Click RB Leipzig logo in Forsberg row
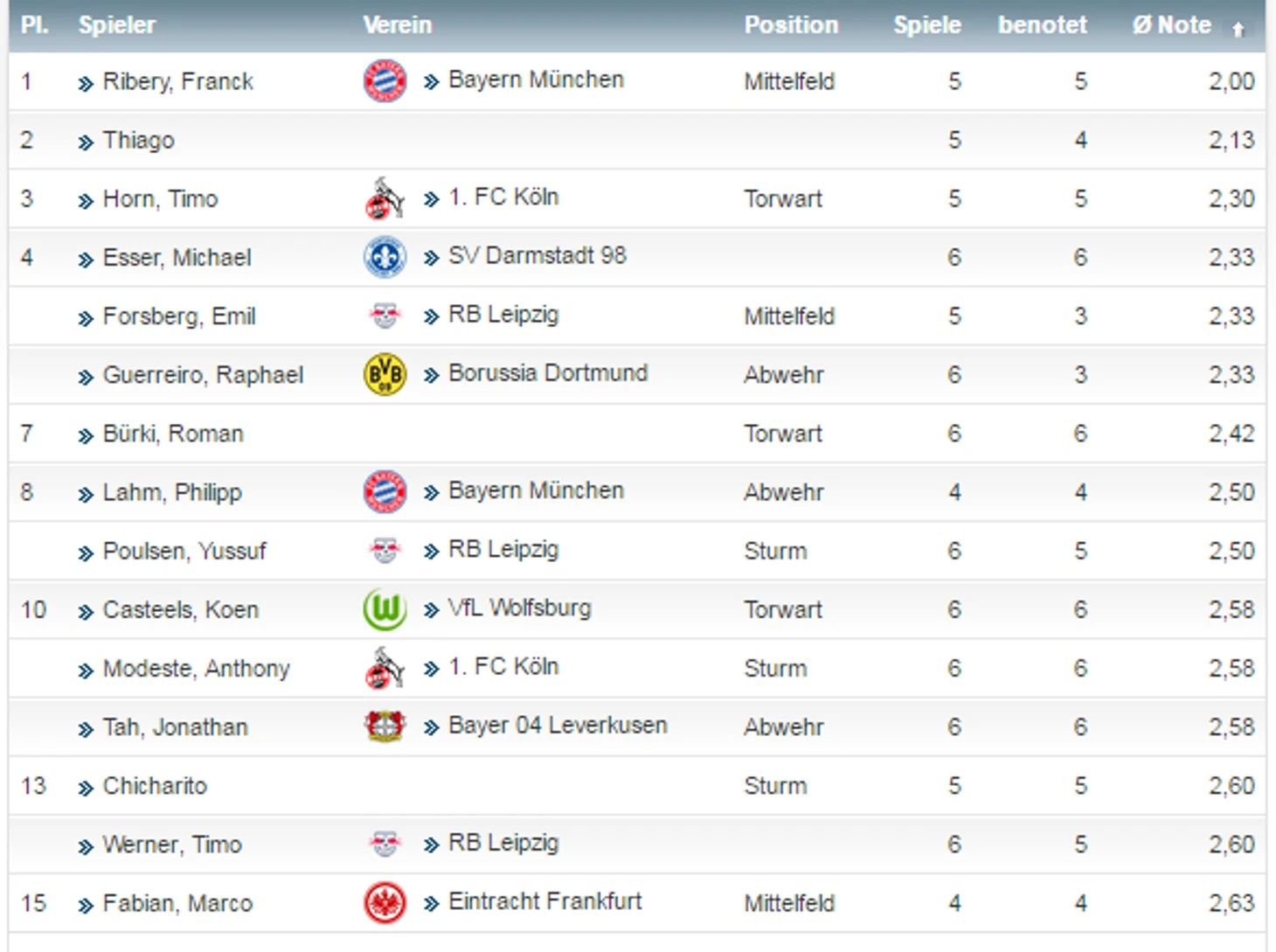The image size is (1276, 952). 385,316
